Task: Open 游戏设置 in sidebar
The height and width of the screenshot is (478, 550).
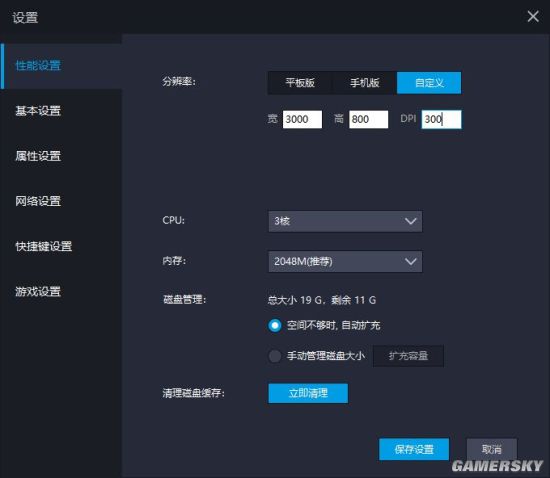Action: pos(38,291)
